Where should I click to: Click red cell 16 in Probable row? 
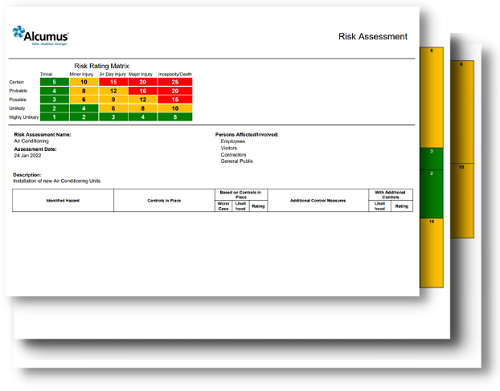tap(143, 91)
